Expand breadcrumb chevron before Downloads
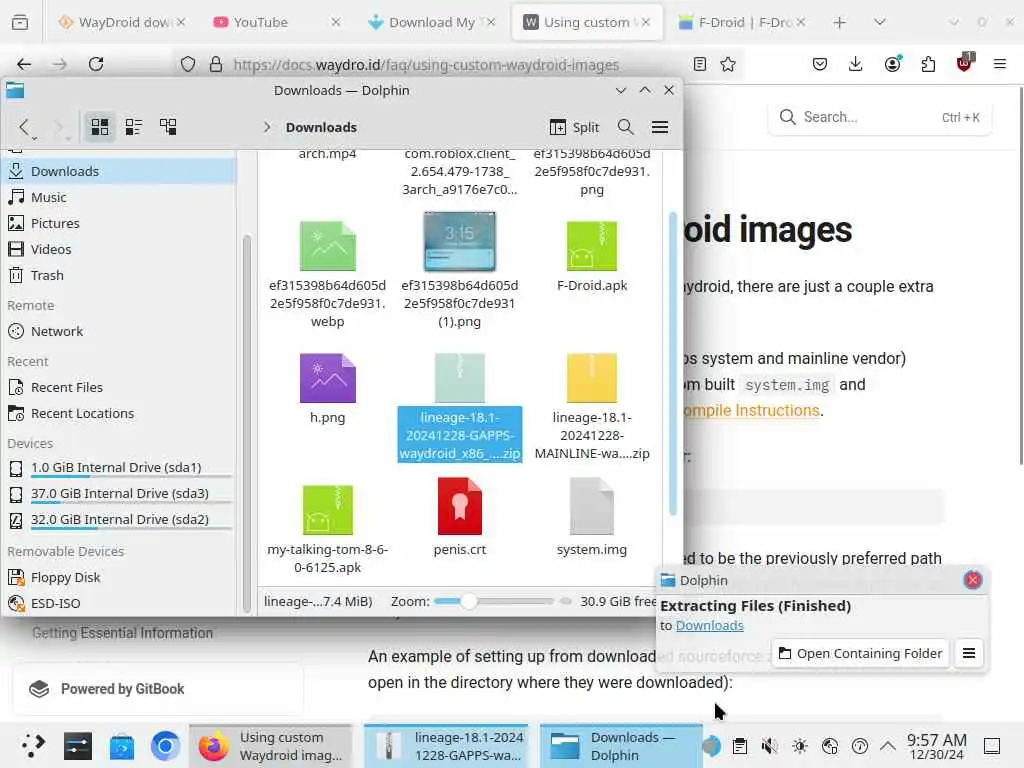Image resolution: width=1024 pixels, height=768 pixels. point(266,127)
